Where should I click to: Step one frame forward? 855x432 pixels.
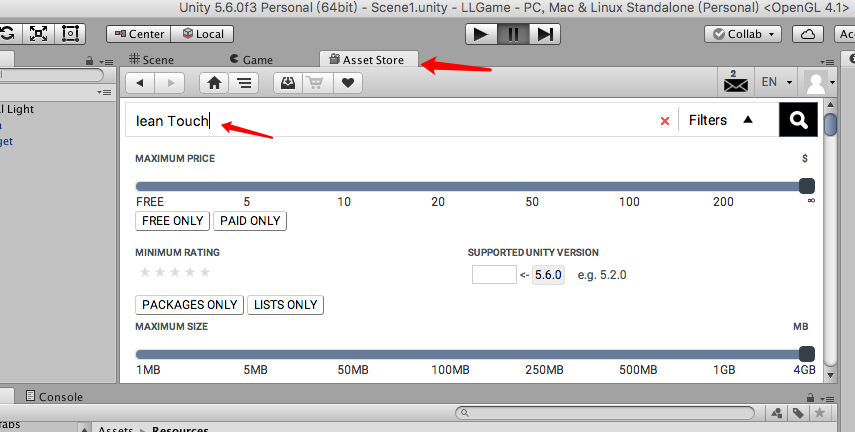pos(545,34)
